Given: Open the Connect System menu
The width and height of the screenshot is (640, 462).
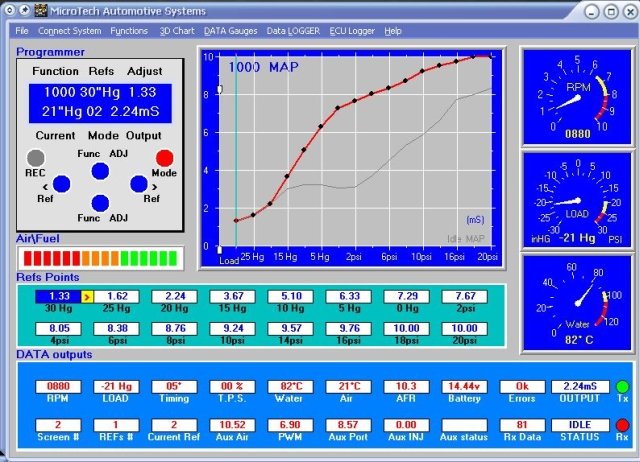Looking at the screenshot, I should [x=70, y=31].
